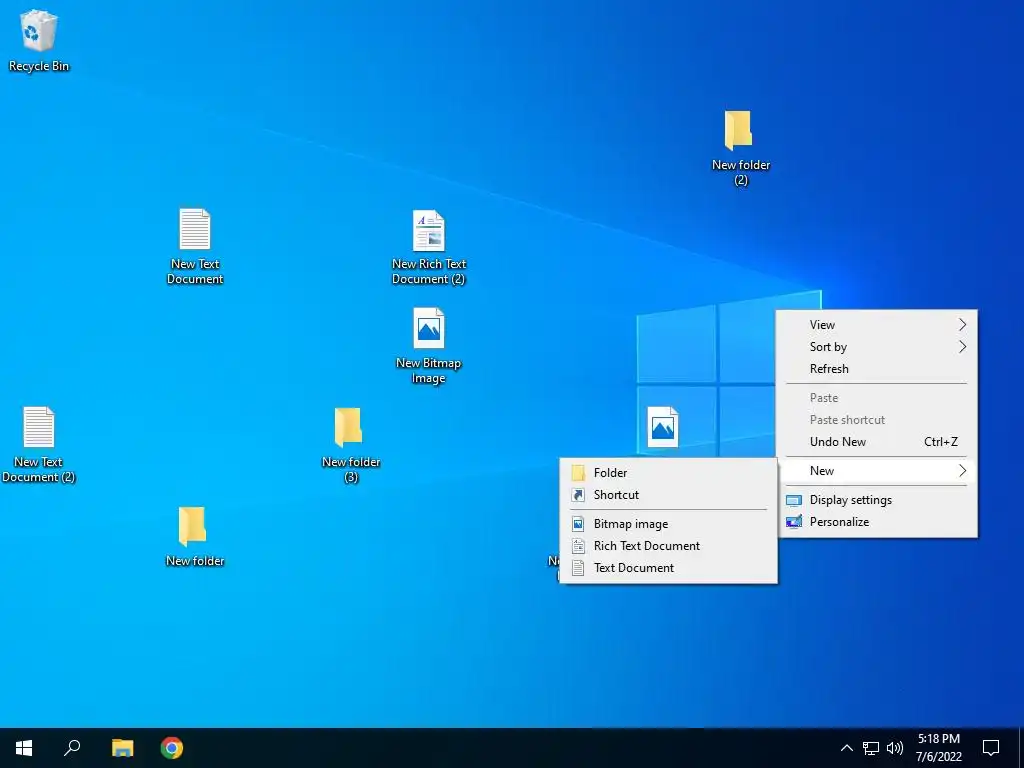Show hidden system tray icons
Screen dimensions: 1024x768
click(846, 748)
